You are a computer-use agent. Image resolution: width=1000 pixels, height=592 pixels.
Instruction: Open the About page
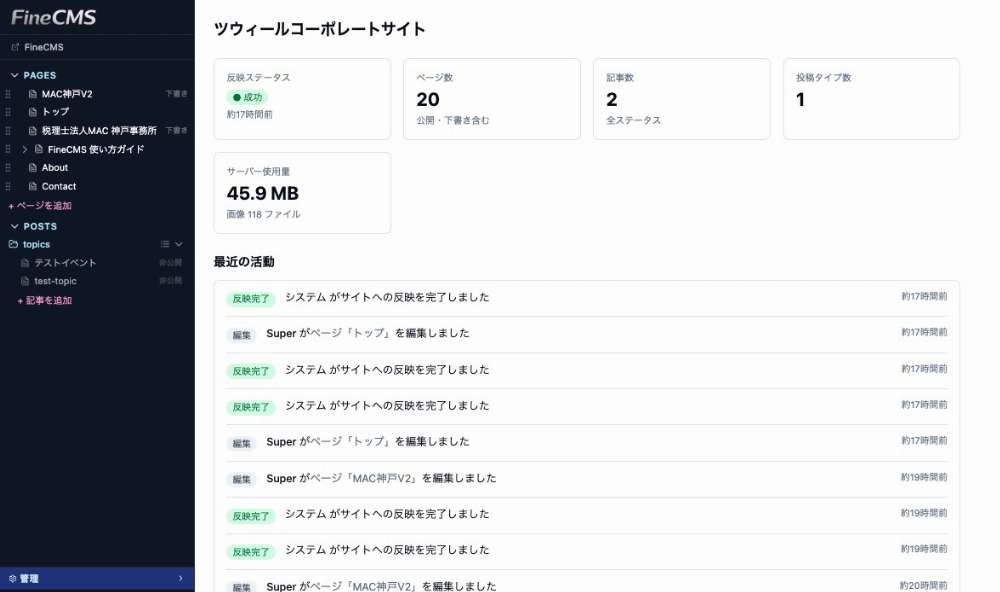click(x=55, y=168)
